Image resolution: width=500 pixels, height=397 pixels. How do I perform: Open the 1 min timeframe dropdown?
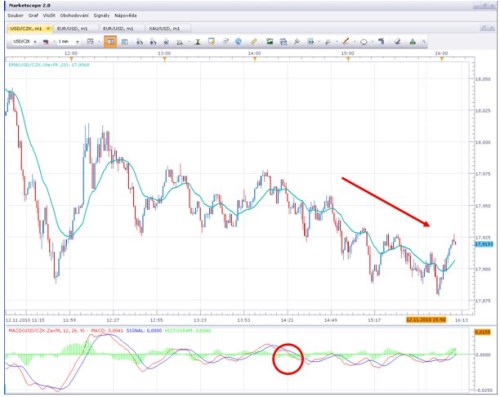coord(77,42)
